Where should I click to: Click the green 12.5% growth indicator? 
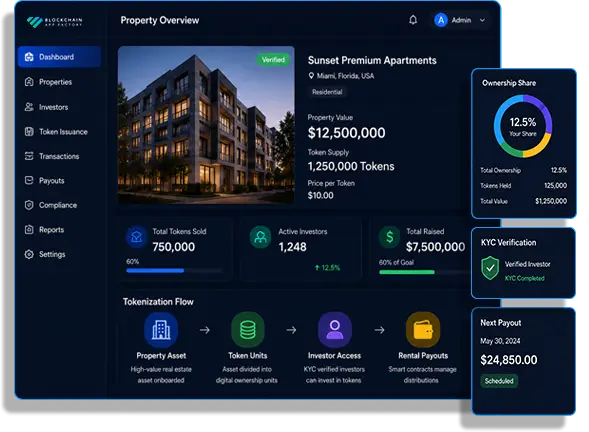tap(327, 268)
